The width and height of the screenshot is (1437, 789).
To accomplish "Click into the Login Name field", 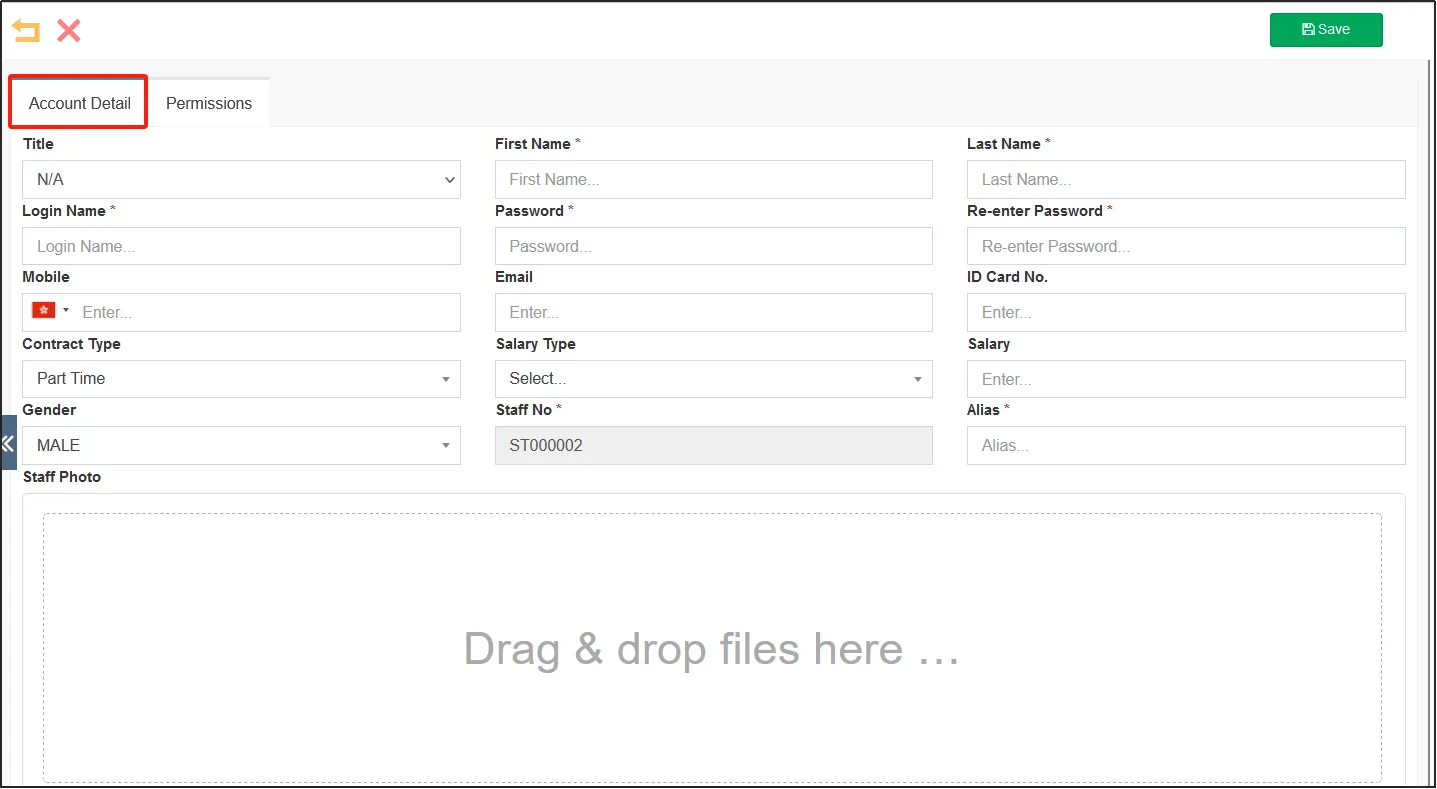I will pos(241,246).
